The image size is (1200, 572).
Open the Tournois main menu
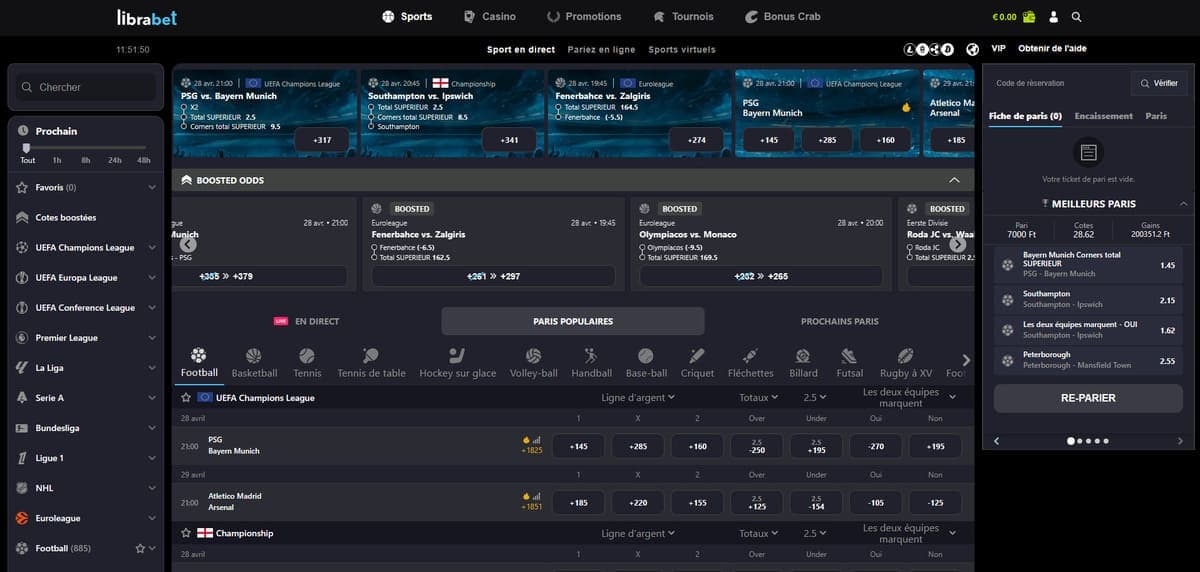tap(684, 17)
